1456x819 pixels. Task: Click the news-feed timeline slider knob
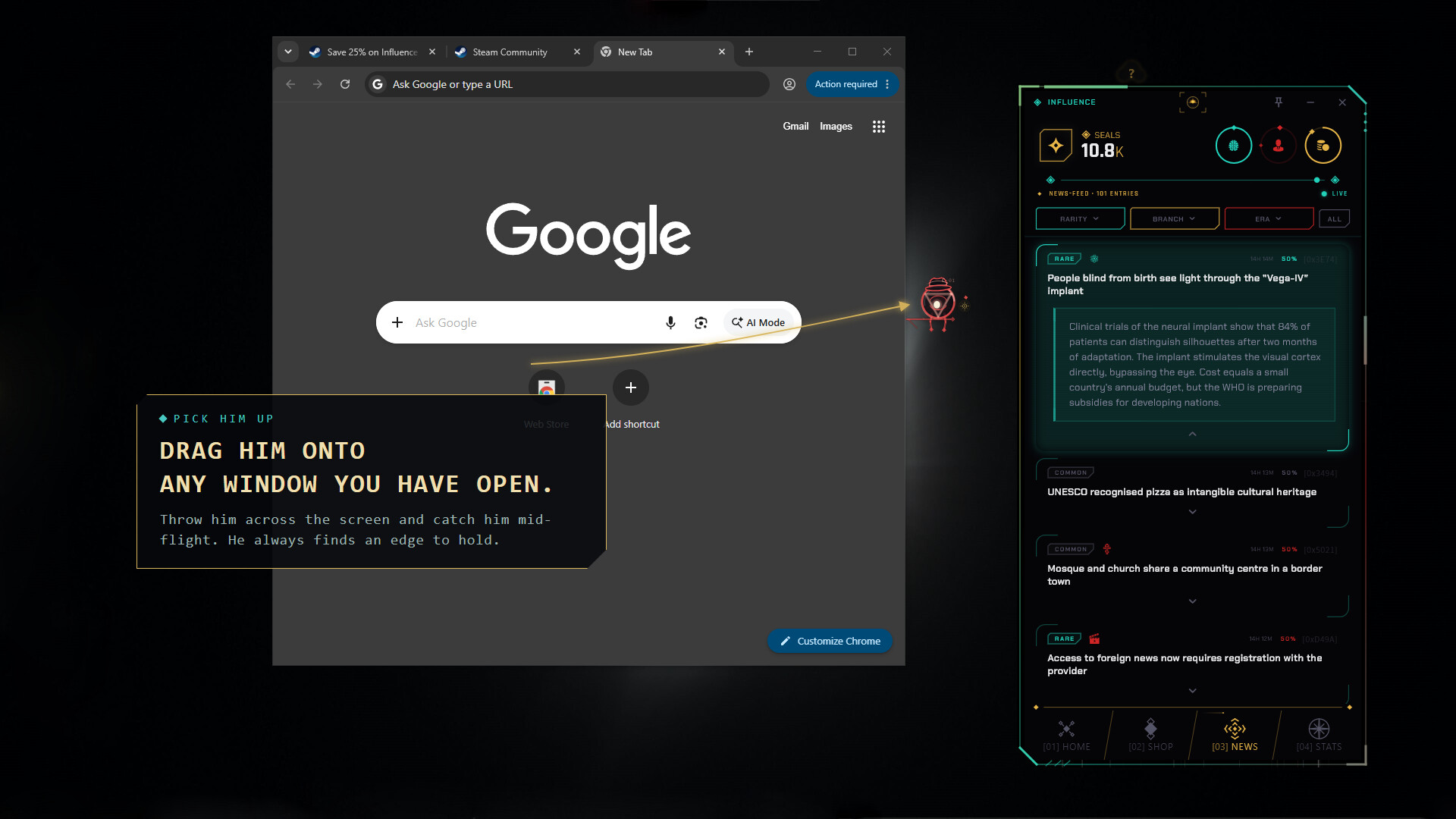coord(1316,180)
